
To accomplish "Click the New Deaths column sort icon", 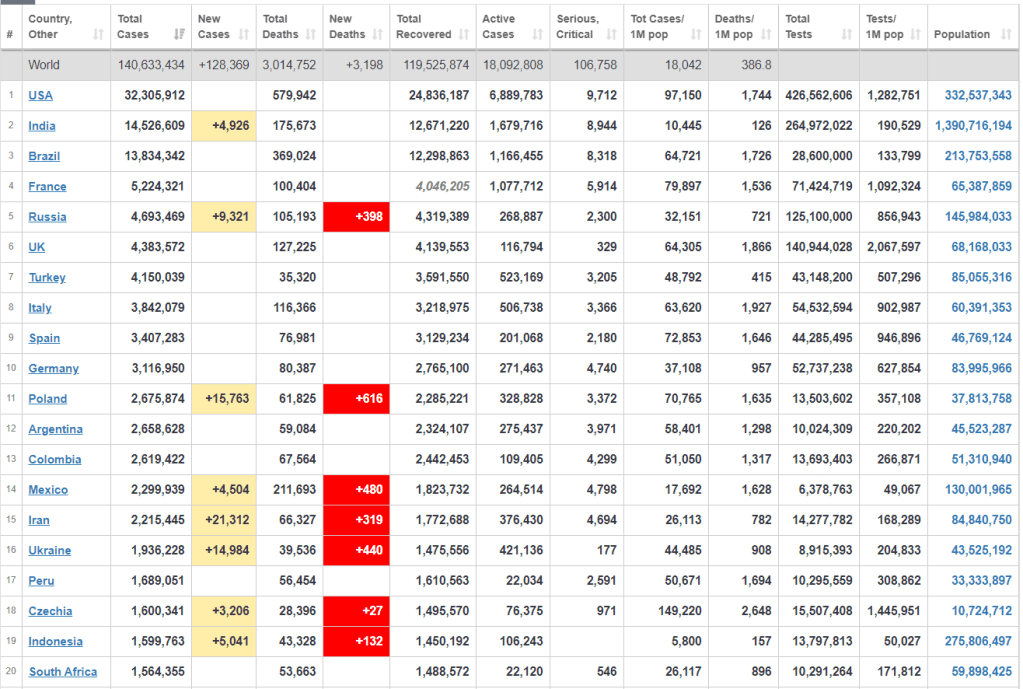I will click(377, 35).
